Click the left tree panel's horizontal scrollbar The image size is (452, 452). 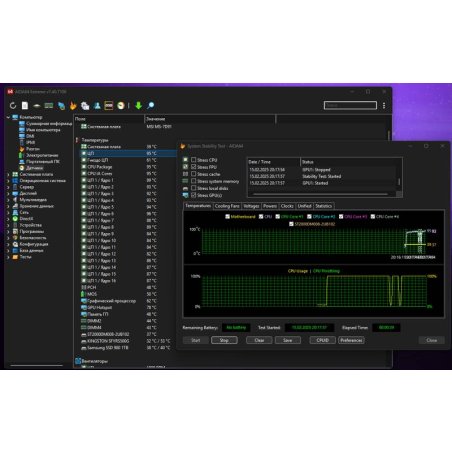[37, 365]
